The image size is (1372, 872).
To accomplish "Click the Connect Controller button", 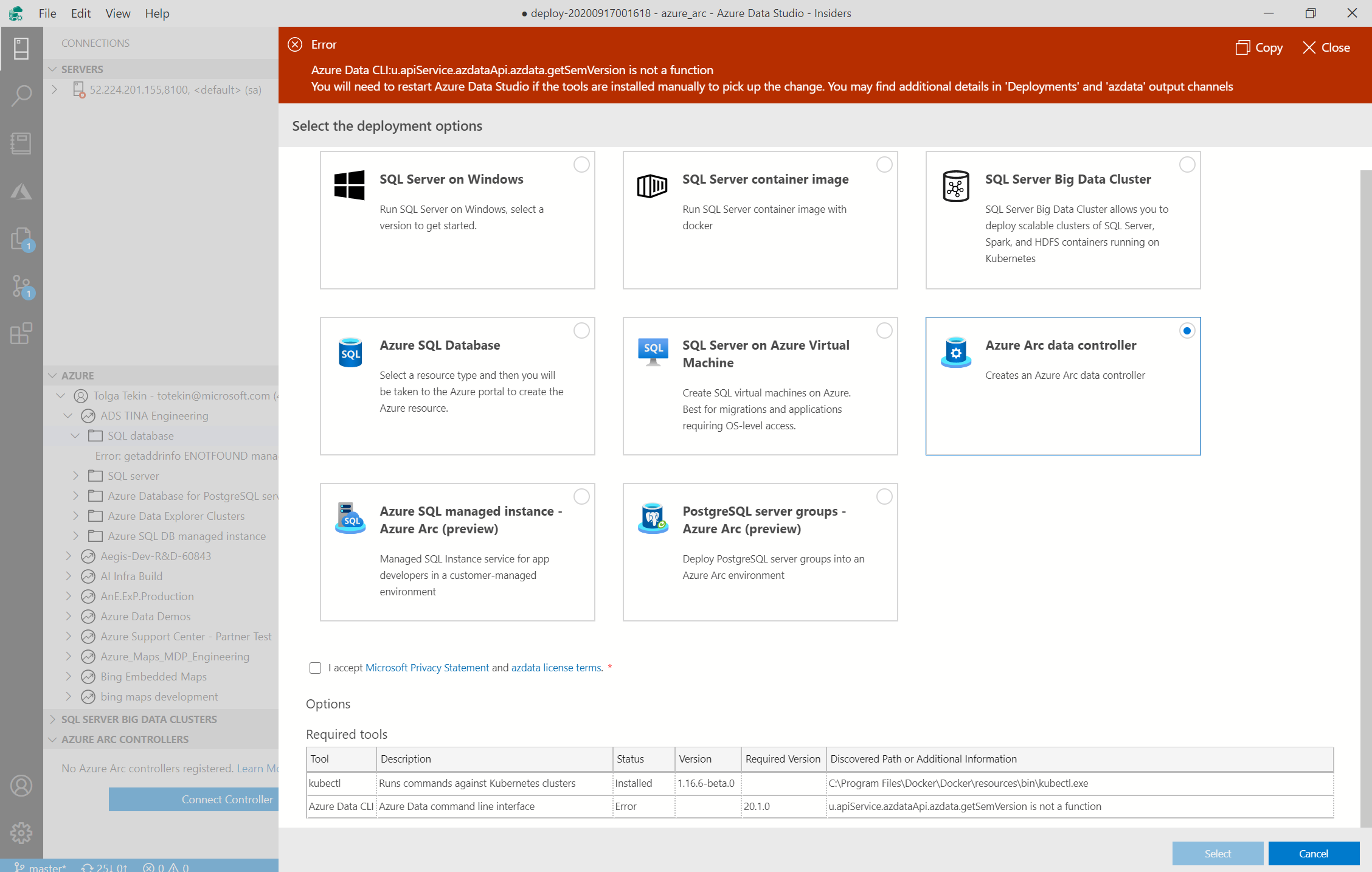I will (193, 800).
